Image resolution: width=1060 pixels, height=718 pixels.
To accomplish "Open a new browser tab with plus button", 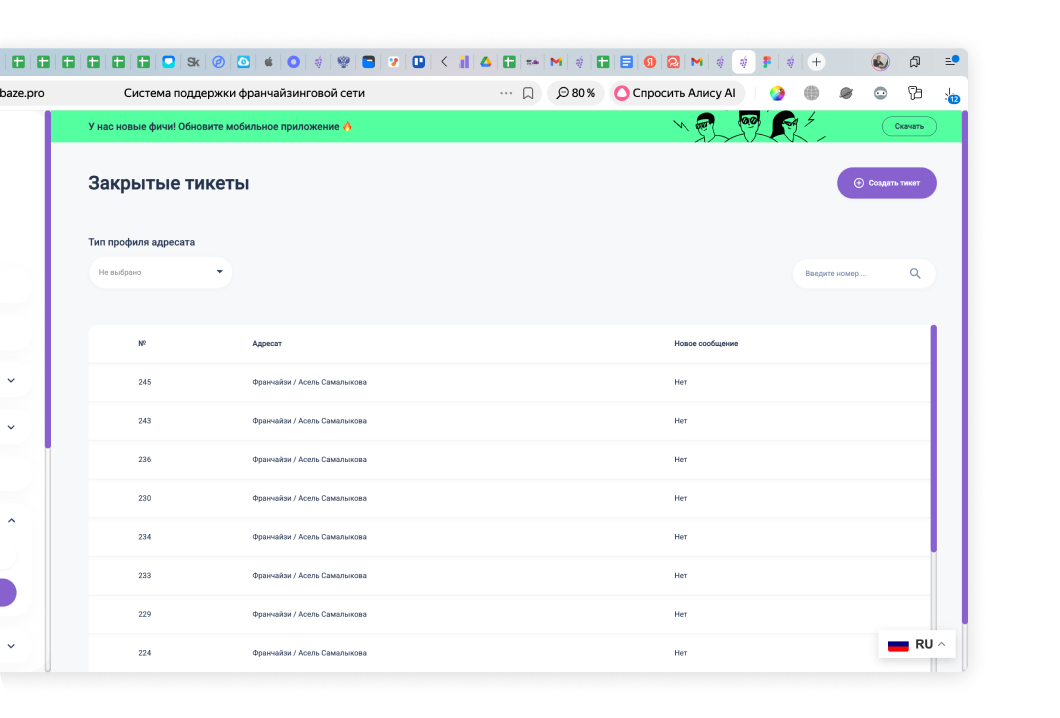I will pyautogui.click(x=816, y=62).
